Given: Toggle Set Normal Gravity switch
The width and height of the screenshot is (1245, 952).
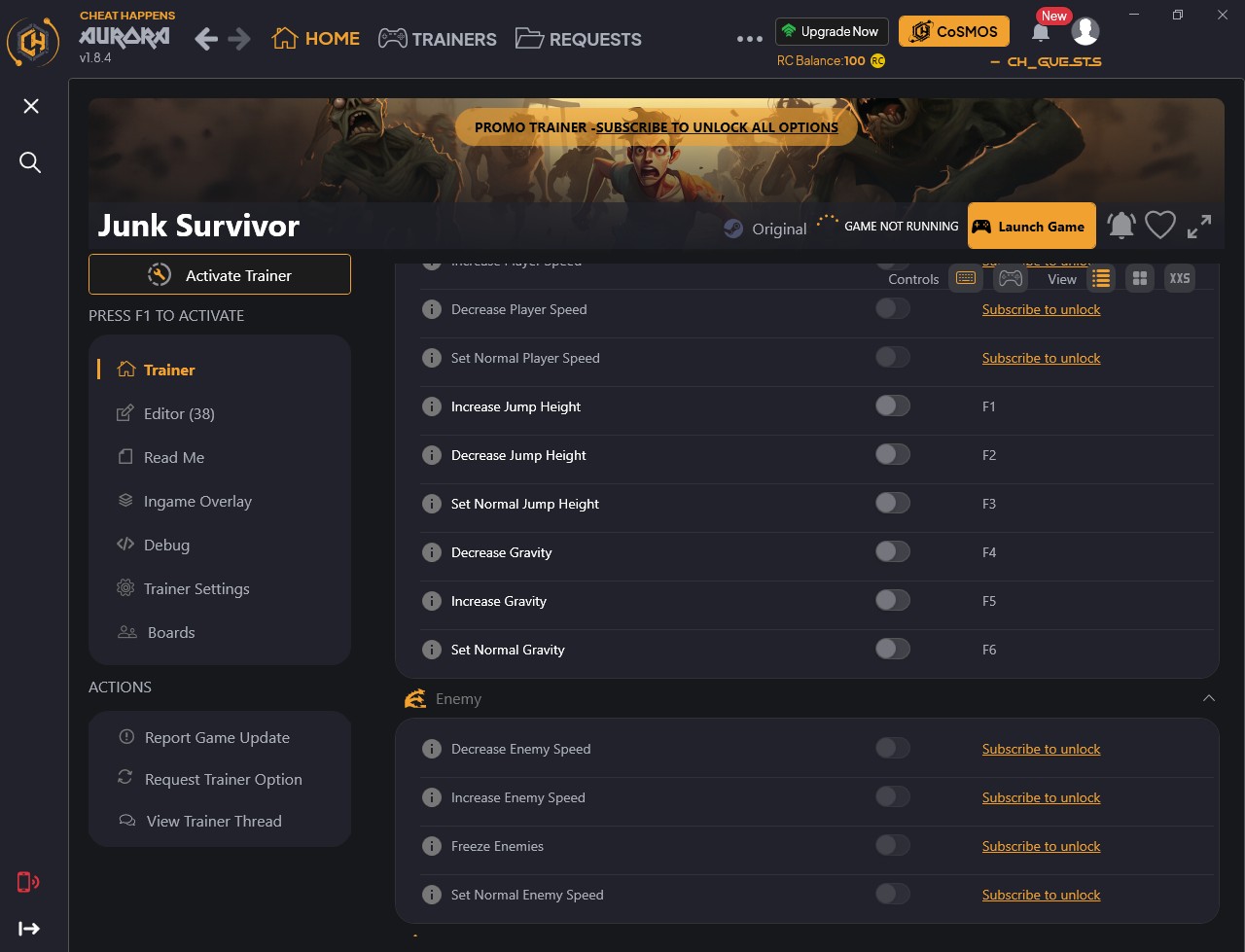Looking at the screenshot, I should tap(893, 649).
